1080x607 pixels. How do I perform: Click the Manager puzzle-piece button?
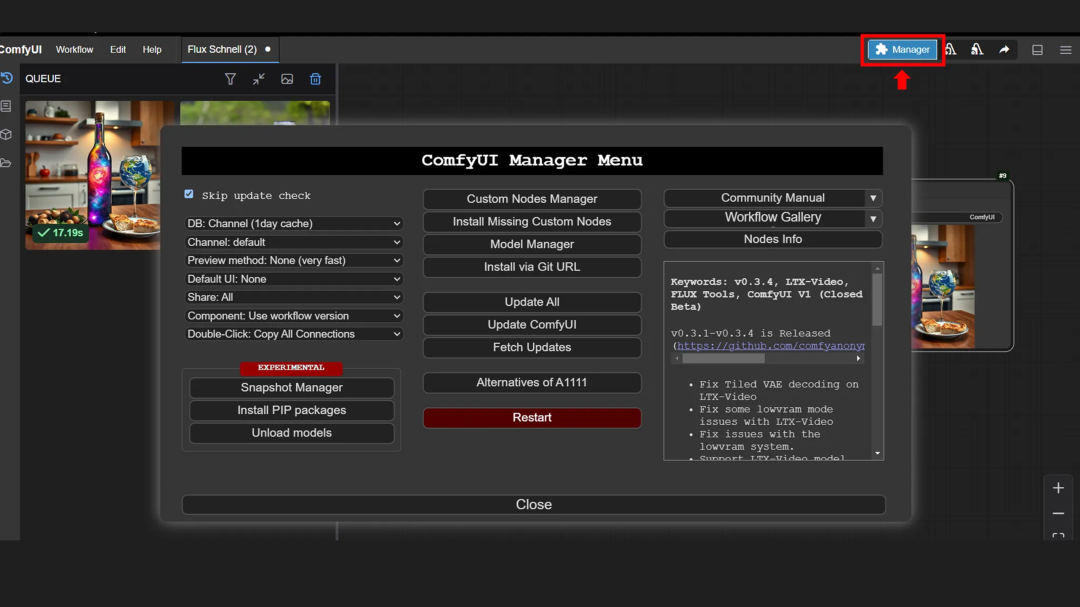[x=902, y=50]
